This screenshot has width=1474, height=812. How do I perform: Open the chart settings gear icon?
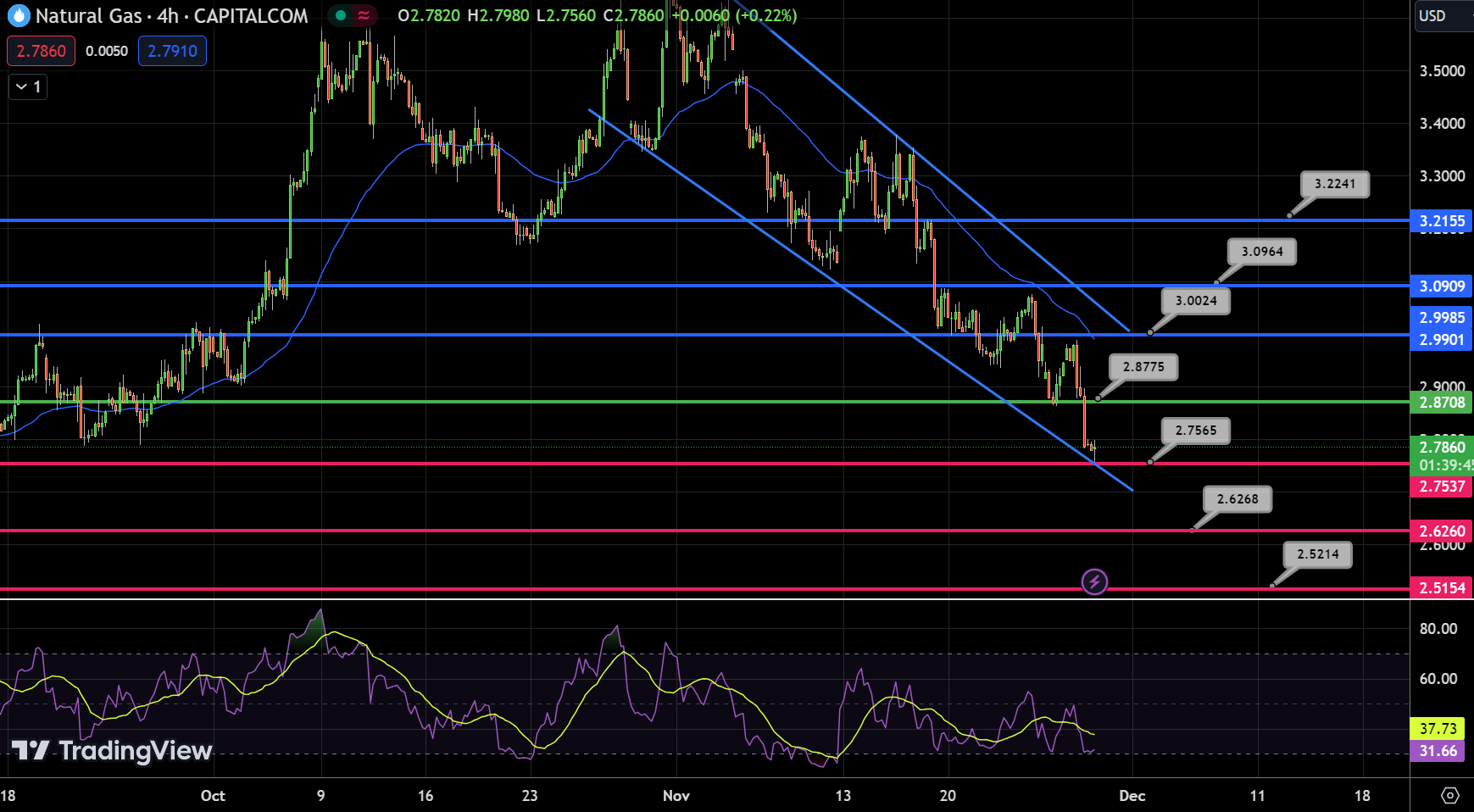pyautogui.click(x=1450, y=795)
